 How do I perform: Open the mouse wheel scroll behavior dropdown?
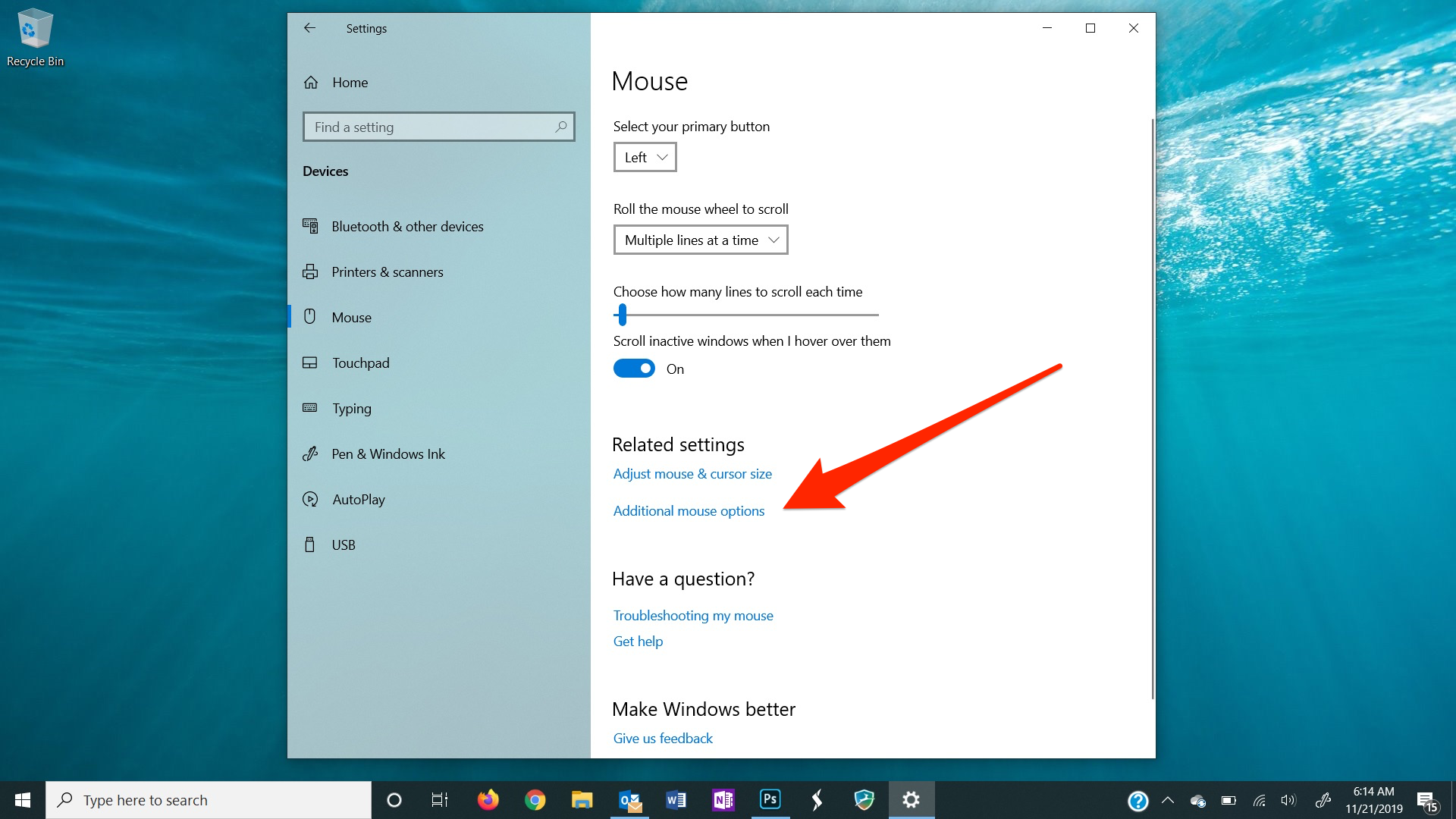[x=700, y=240]
